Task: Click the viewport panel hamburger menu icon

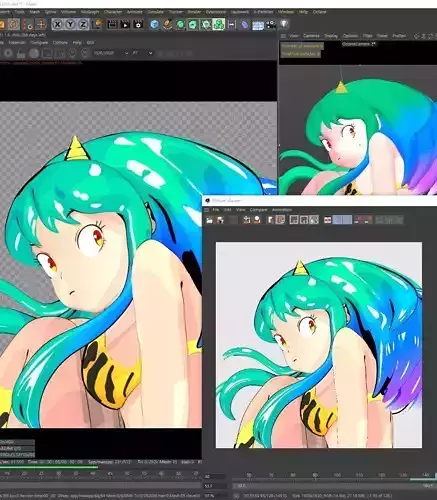Action: (283, 36)
